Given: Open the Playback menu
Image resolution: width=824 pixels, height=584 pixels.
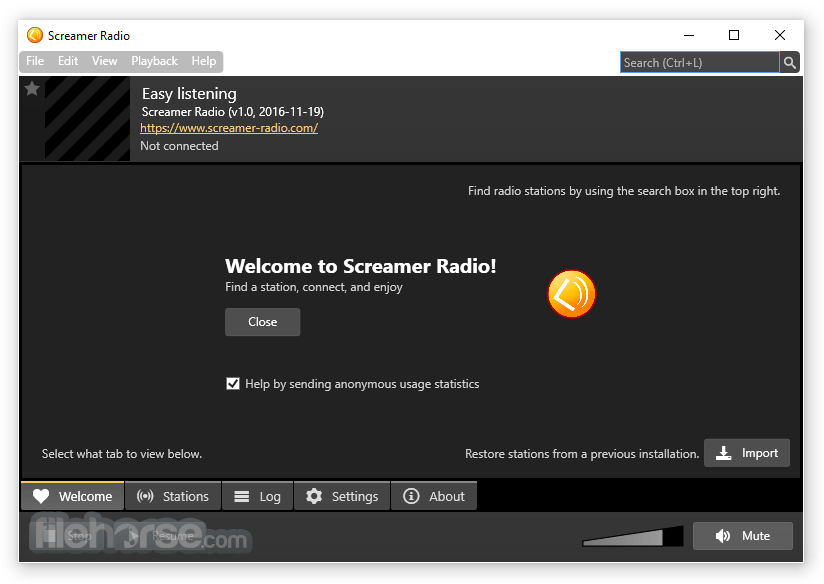Looking at the screenshot, I should [x=154, y=61].
